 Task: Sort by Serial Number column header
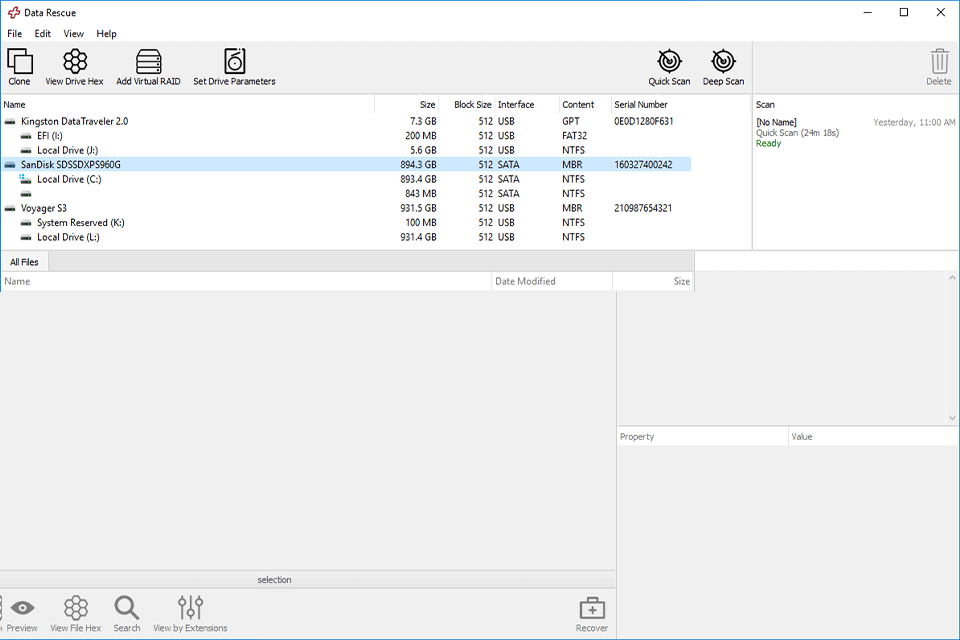(x=681, y=105)
